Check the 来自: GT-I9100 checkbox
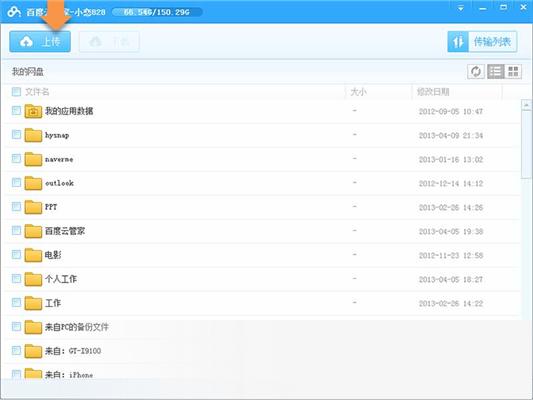The height and width of the screenshot is (400, 533). [16, 350]
